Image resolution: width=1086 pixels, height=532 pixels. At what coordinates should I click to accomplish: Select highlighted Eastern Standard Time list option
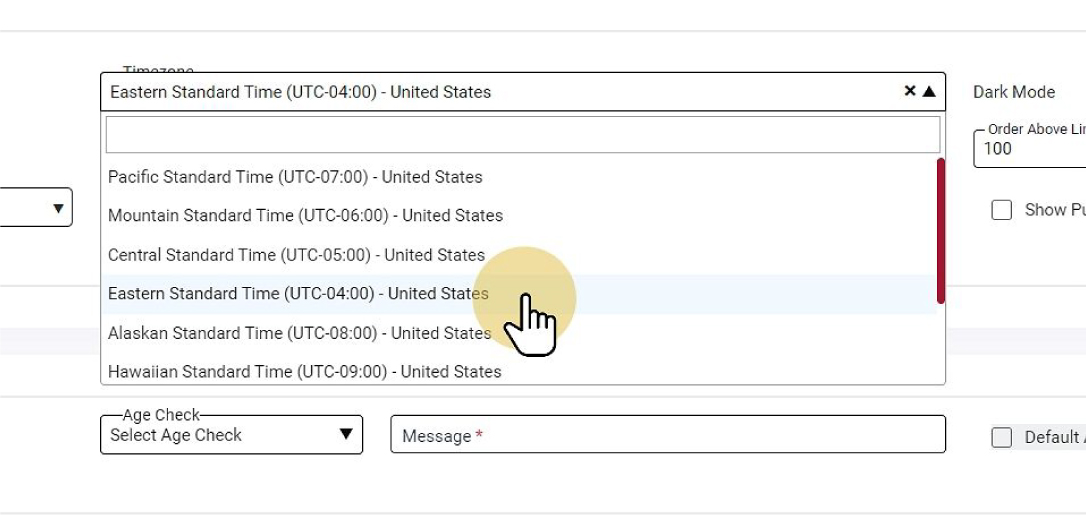coord(298,294)
